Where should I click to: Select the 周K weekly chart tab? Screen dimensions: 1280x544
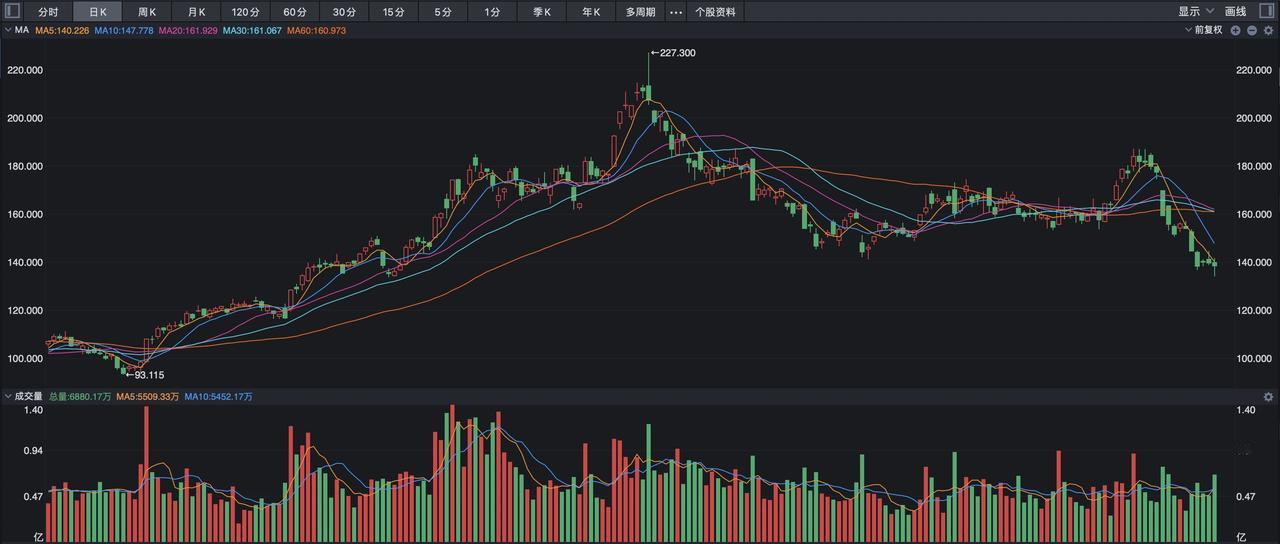pos(147,12)
